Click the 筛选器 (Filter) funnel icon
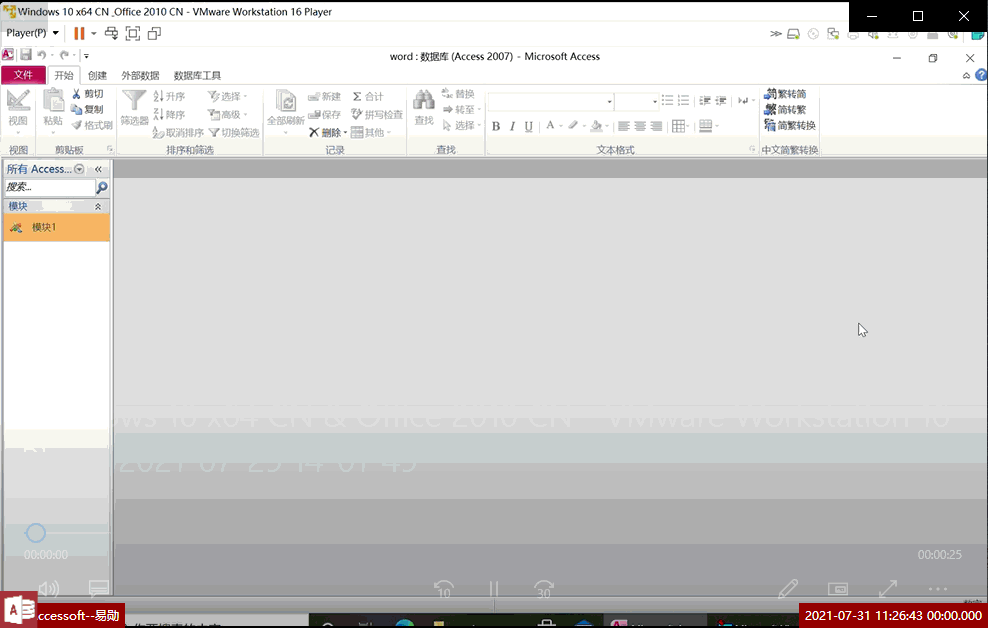This screenshot has width=988, height=628. [134, 101]
